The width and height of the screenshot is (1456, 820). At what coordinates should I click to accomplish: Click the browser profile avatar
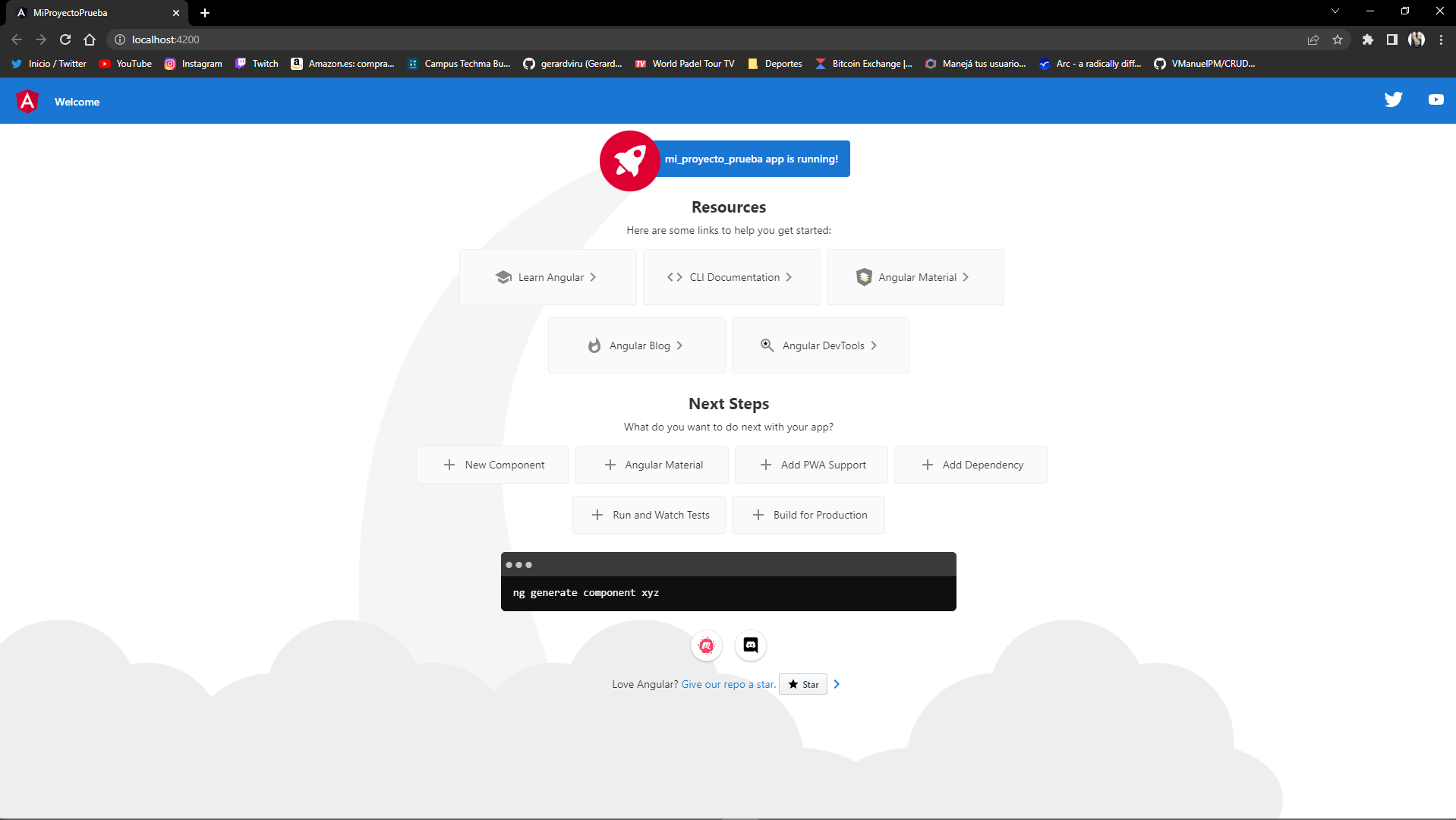[x=1417, y=39]
